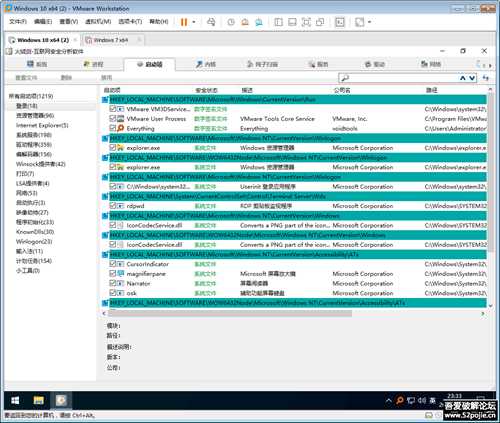Click inside the search input field
The height and width of the screenshot is (423, 500).
(x=403, y=78)
